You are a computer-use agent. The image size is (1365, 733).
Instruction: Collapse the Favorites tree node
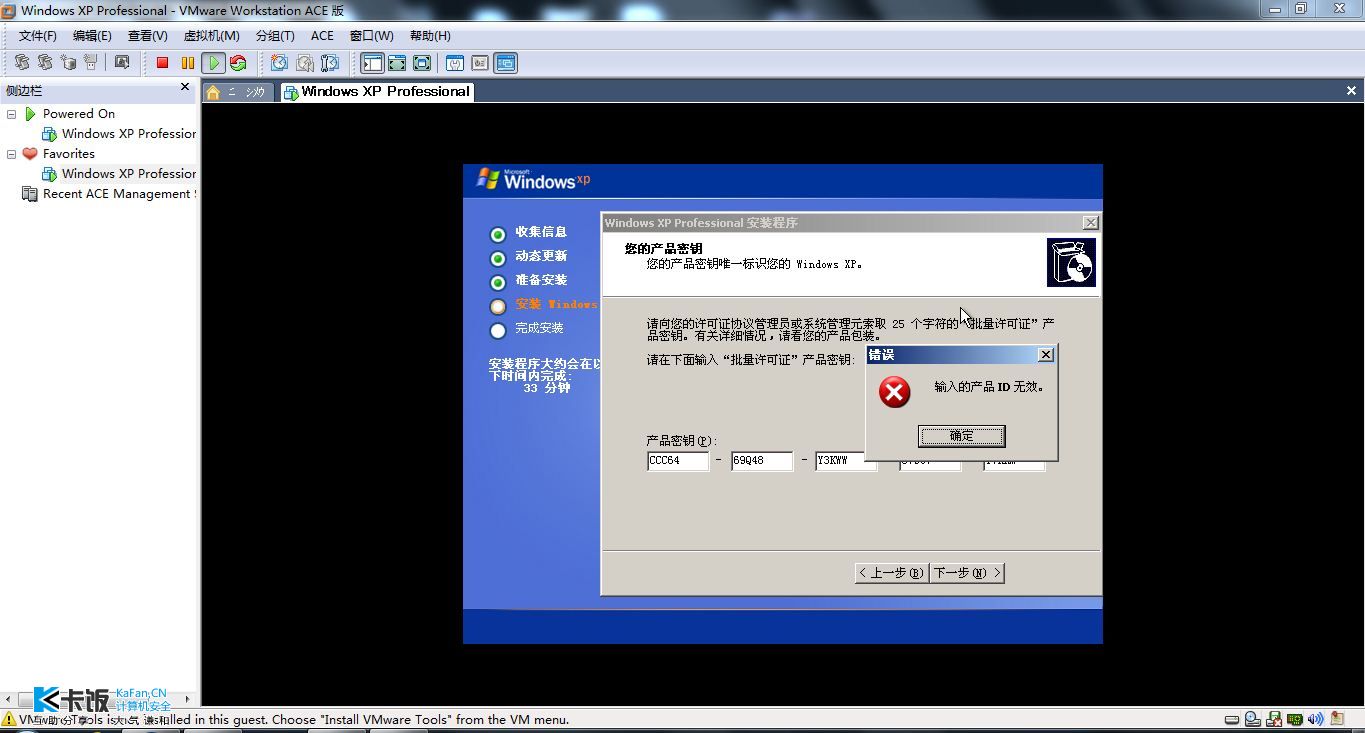coord(11,154)
